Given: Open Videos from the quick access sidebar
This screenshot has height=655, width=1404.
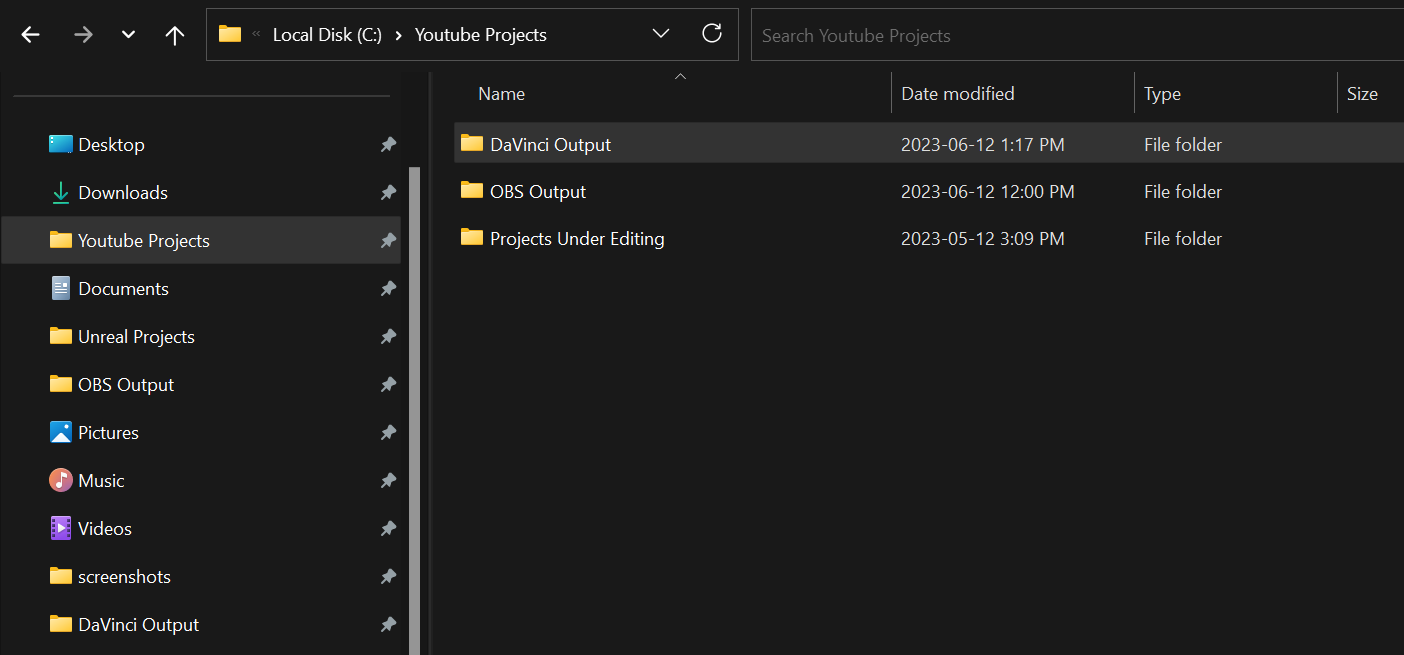Looking at the screenshot, I should (x=105, y=529).
